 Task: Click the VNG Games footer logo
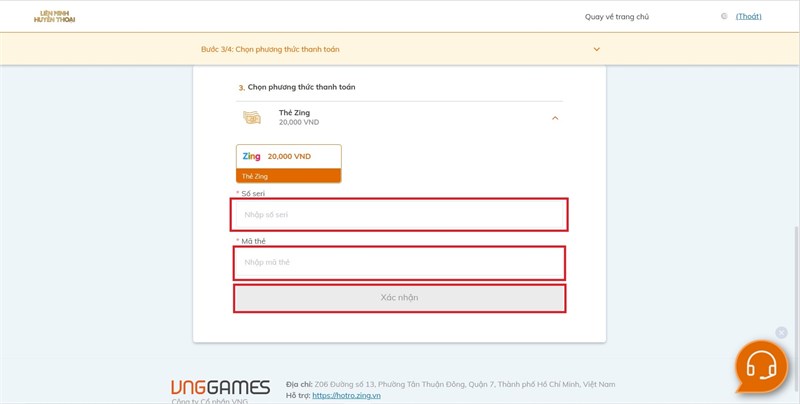[x=220, y=387]
